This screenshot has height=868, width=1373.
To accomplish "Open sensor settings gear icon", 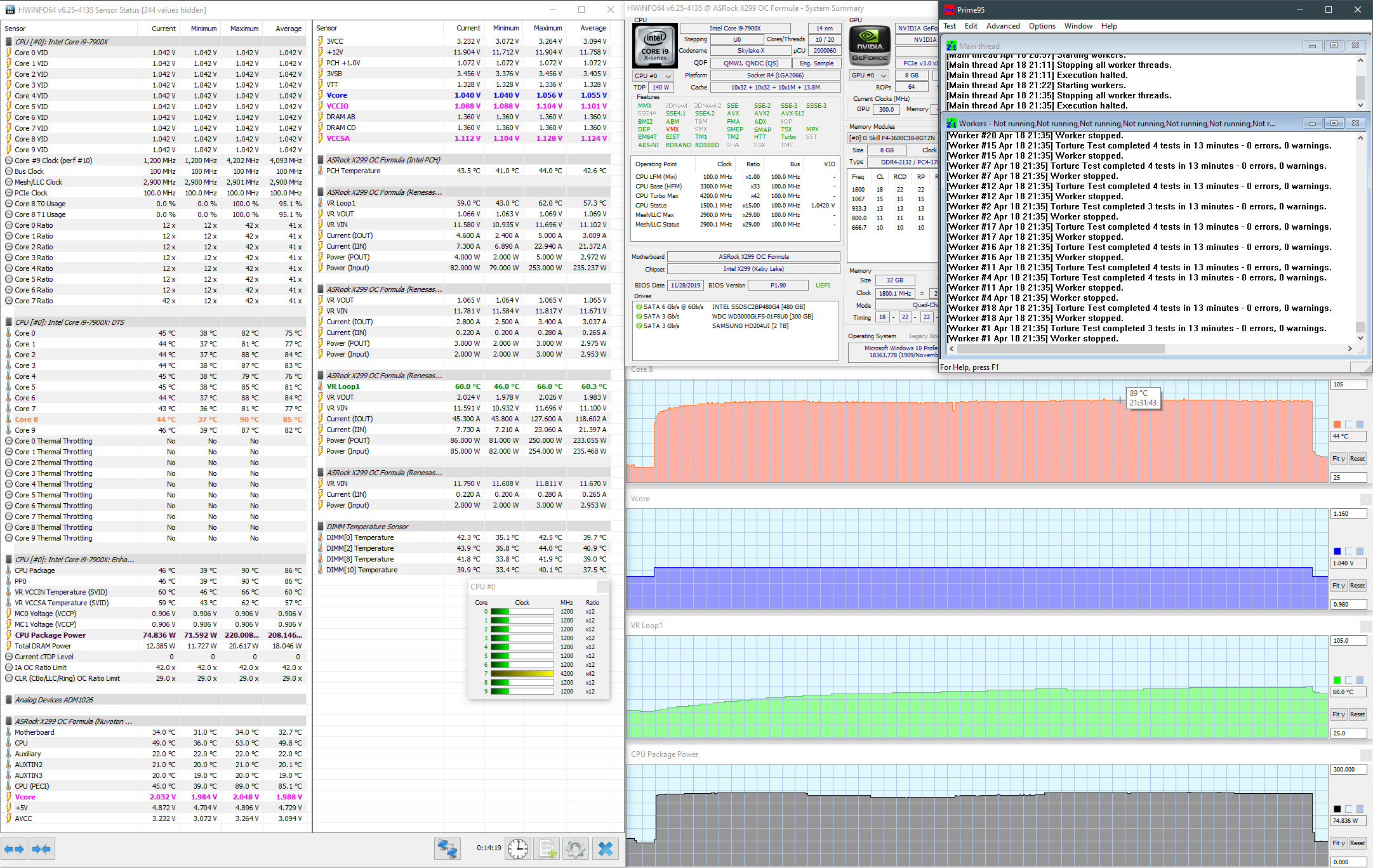I will pyautogui.click(x=576, y=849).
